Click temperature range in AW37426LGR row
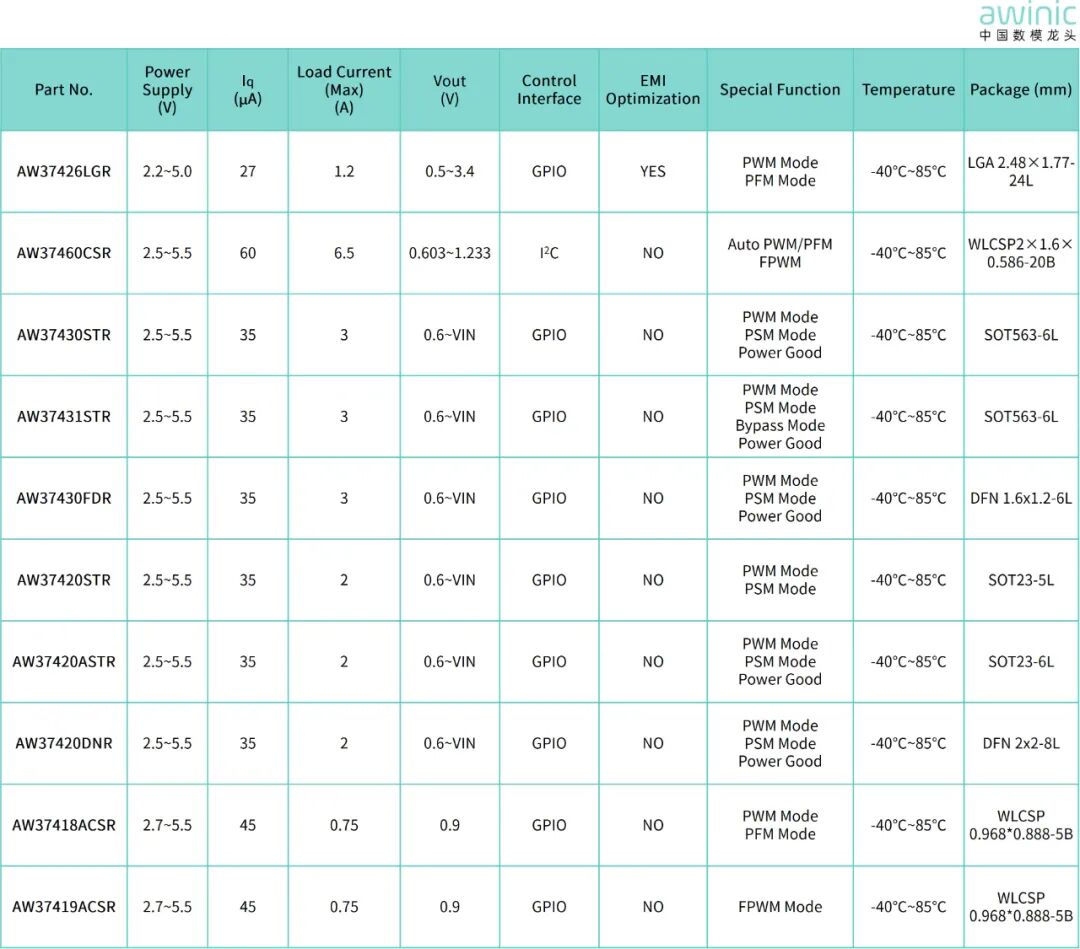The height and width of the screenshot is (949, 1080). point(908,171)
